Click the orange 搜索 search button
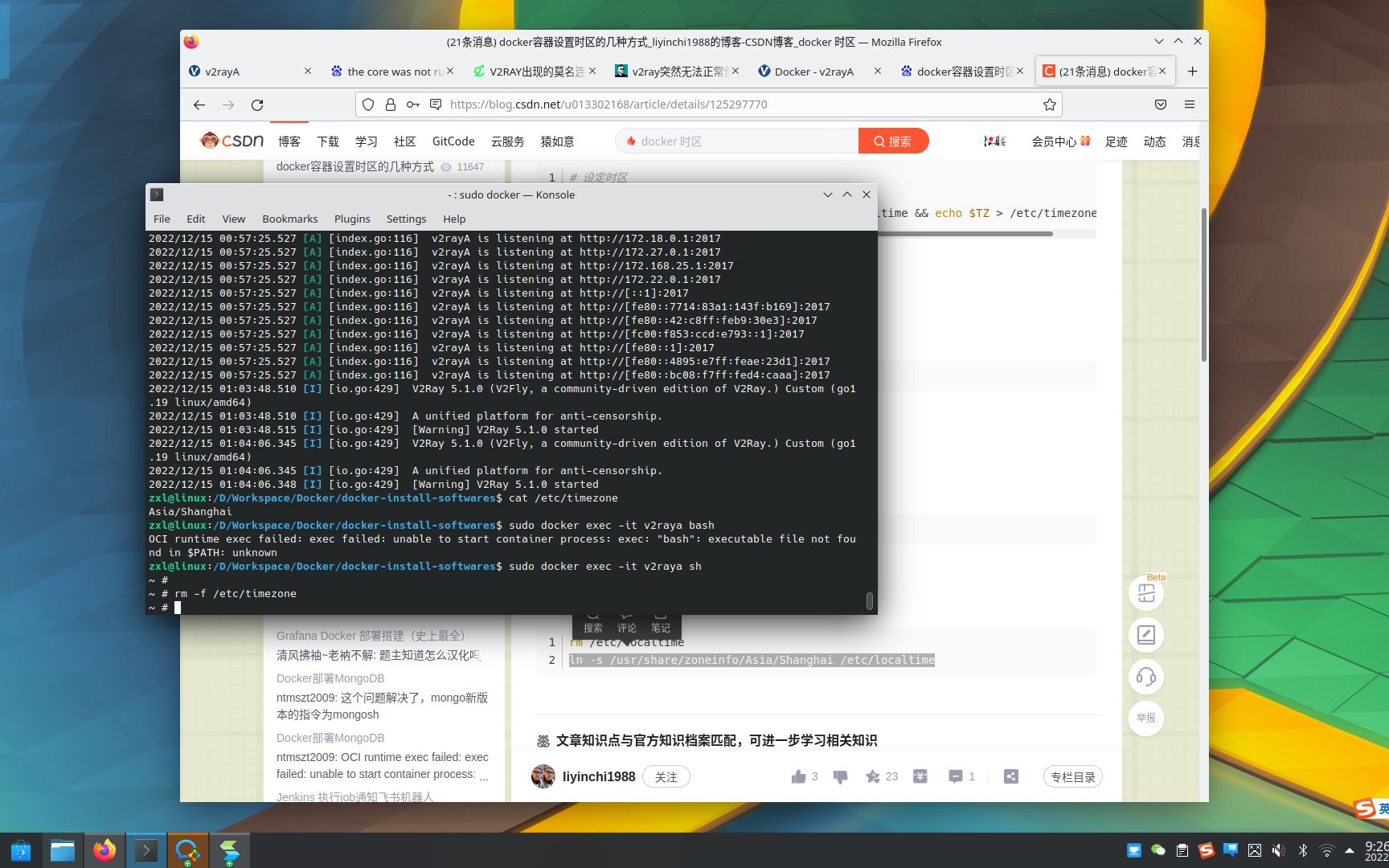 click(x=893, y=141)
